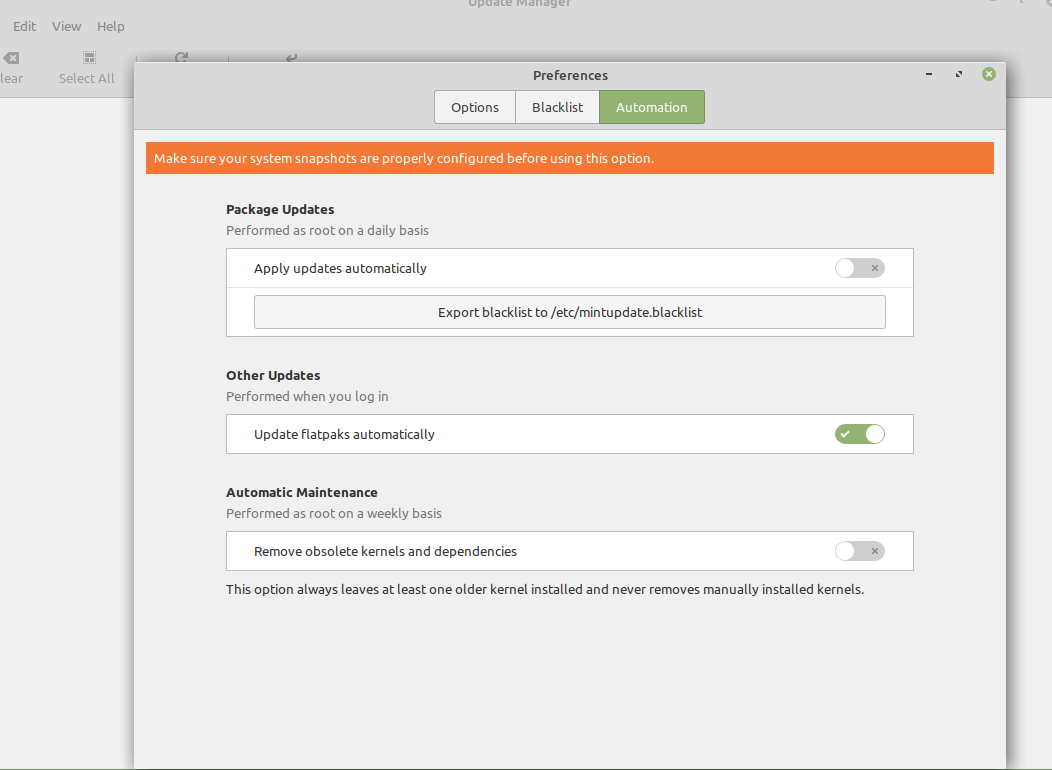Viewport: 1052px width, 770px height.
Task: Click Export blacklist to /etc/mintupdate.blacklist button
Action: click(x=570, y=312)
